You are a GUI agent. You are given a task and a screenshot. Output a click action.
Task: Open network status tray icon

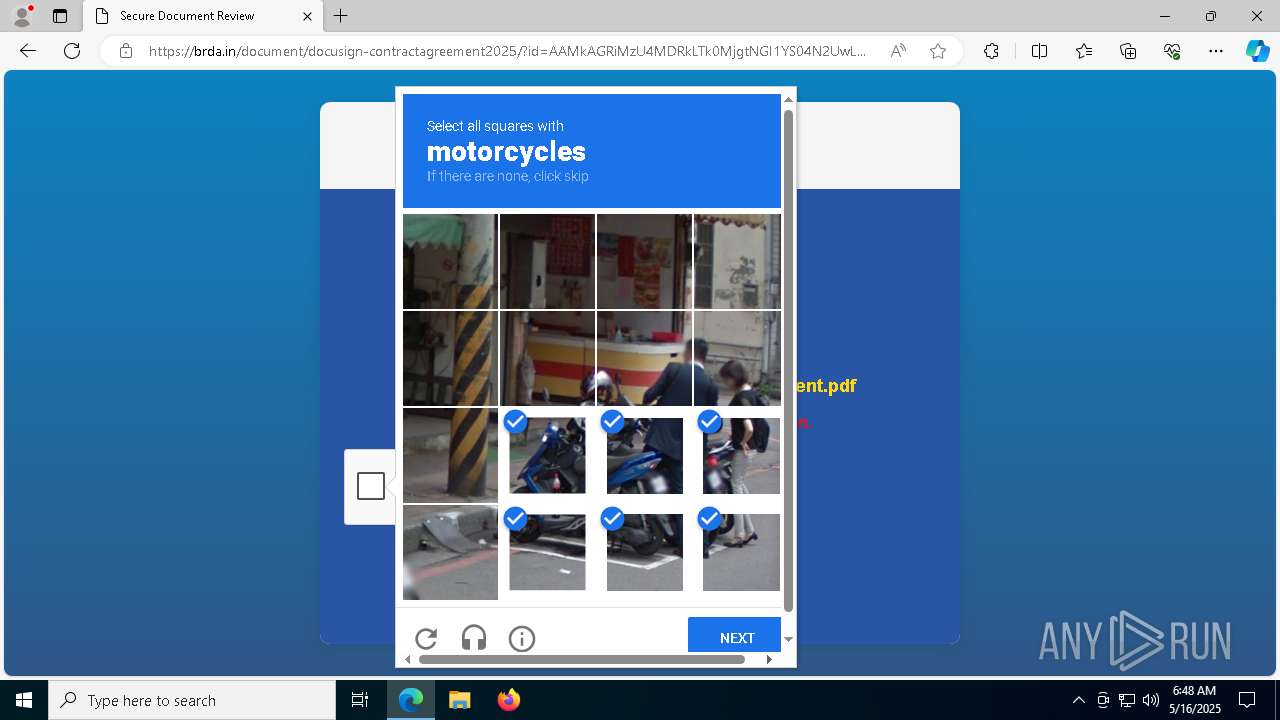(1127, 700)
